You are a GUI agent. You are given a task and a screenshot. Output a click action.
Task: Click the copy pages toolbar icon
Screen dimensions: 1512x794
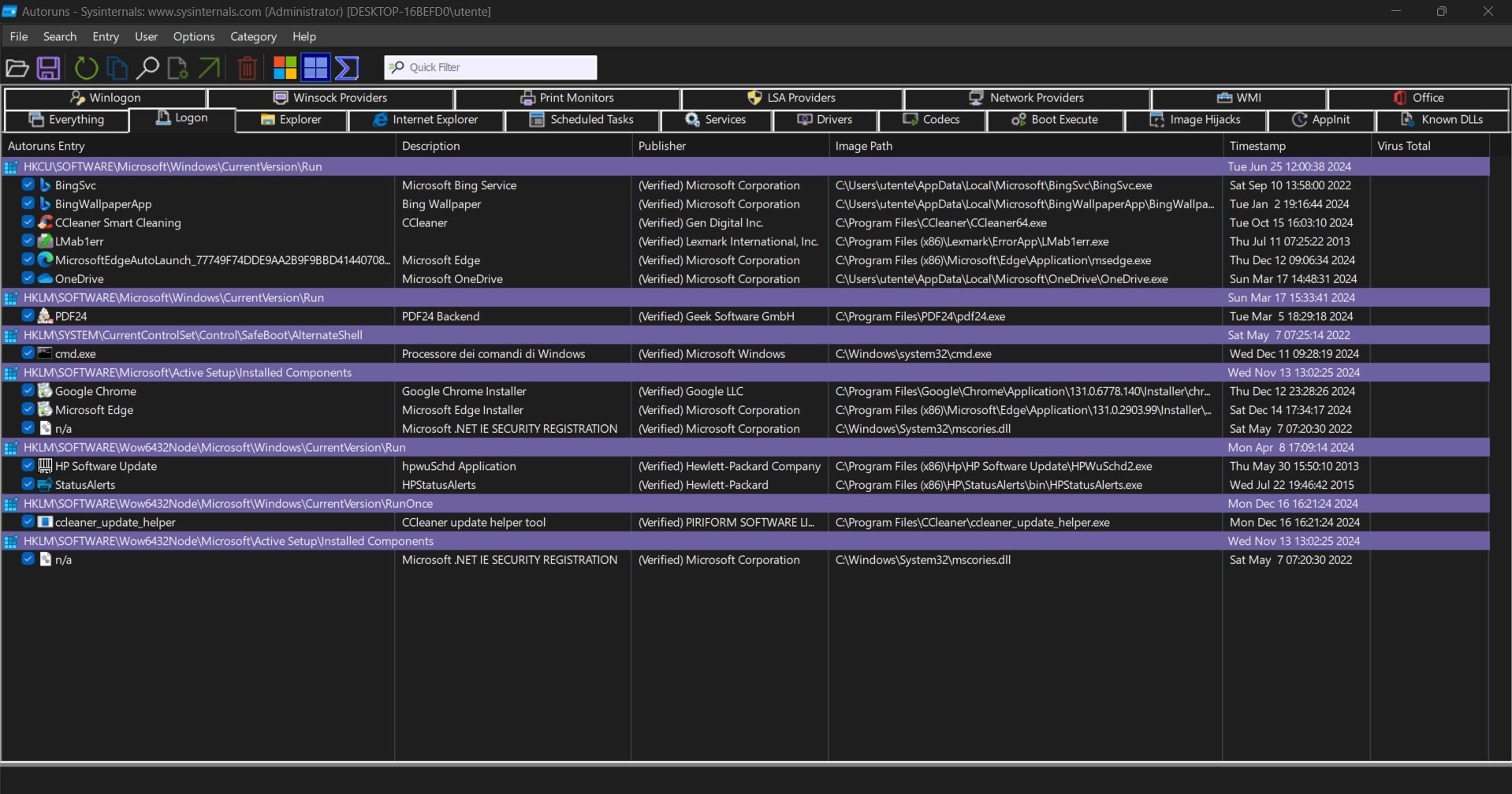(x=117, y=68)
